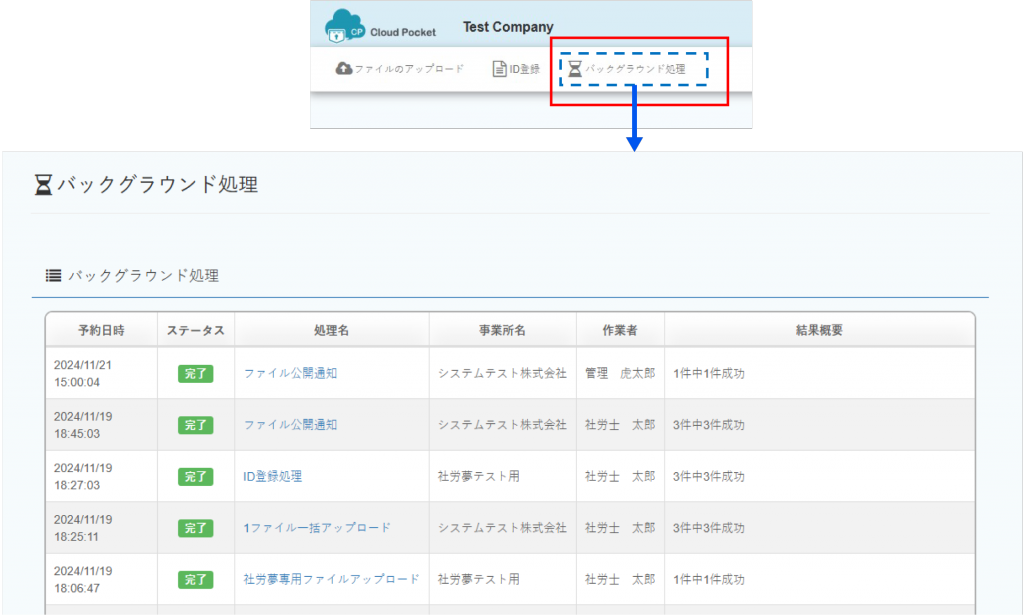Open 社労夢専用ファイルアップロード link
This screenshot has width=1024, height=615.
coord(331,579)
